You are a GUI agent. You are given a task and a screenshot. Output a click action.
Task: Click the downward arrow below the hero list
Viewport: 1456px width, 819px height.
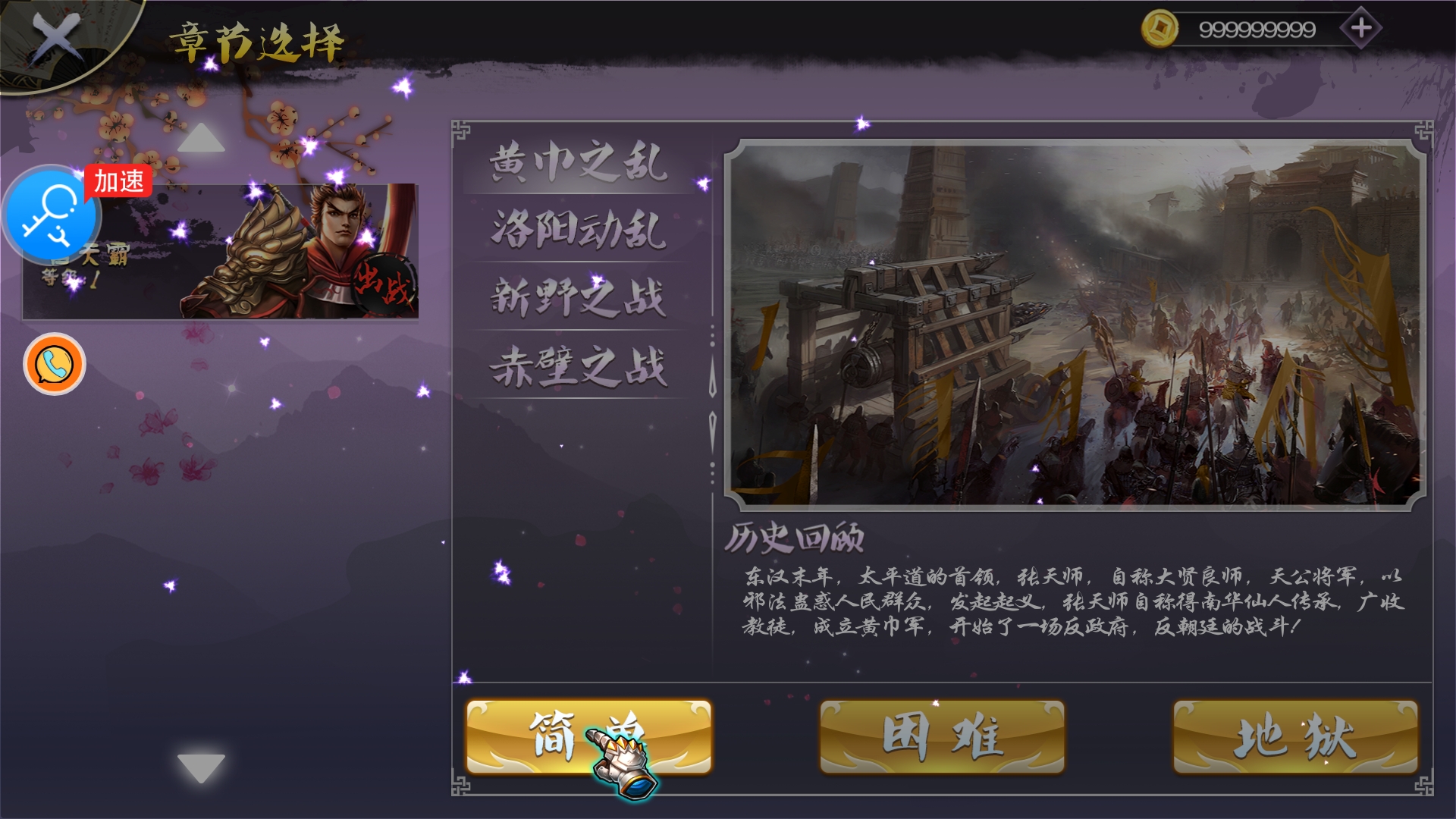click(x=201, y=767)
